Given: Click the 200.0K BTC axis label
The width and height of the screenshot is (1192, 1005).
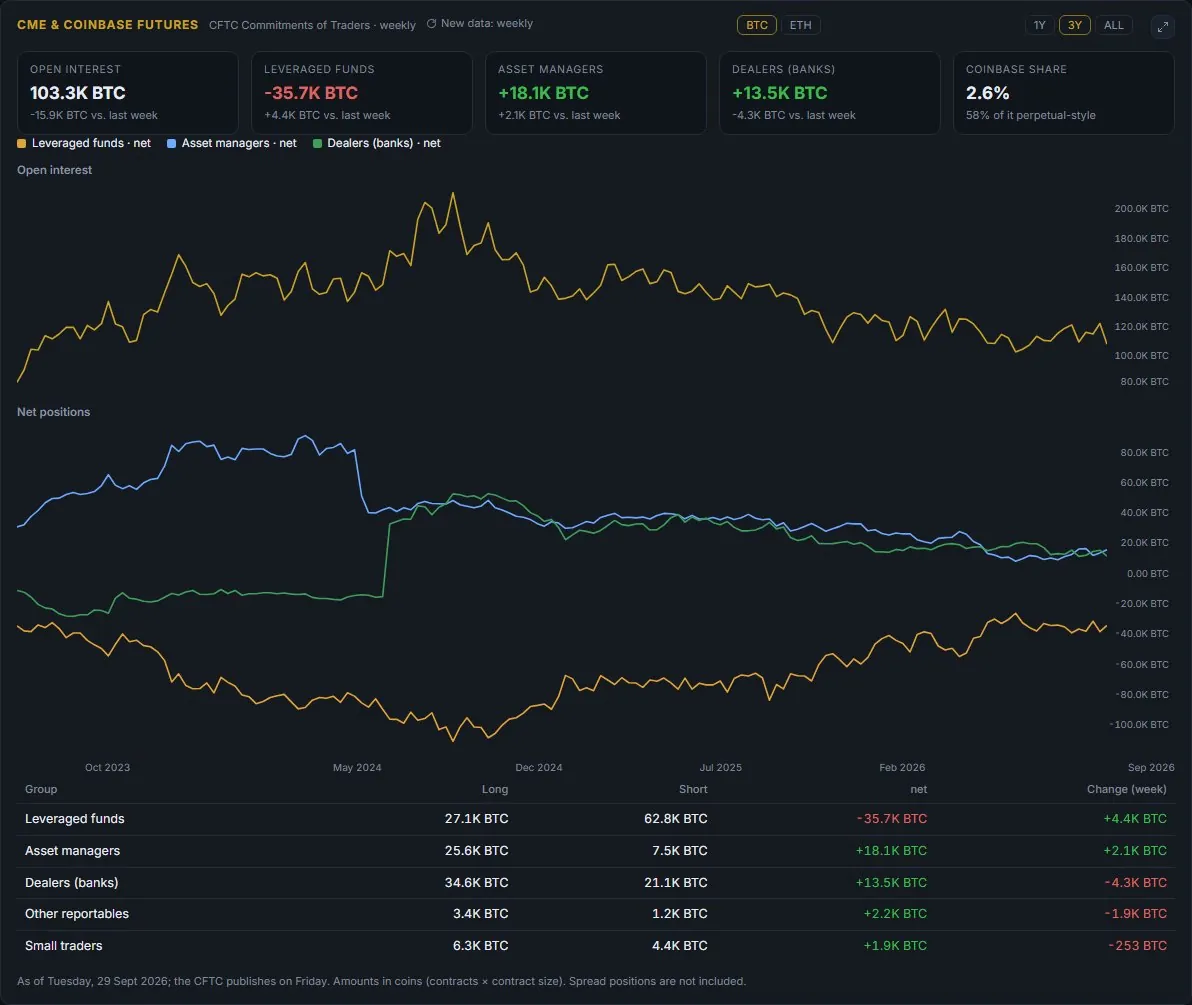Looking at the screenshot, I should tap(1141, 208).
